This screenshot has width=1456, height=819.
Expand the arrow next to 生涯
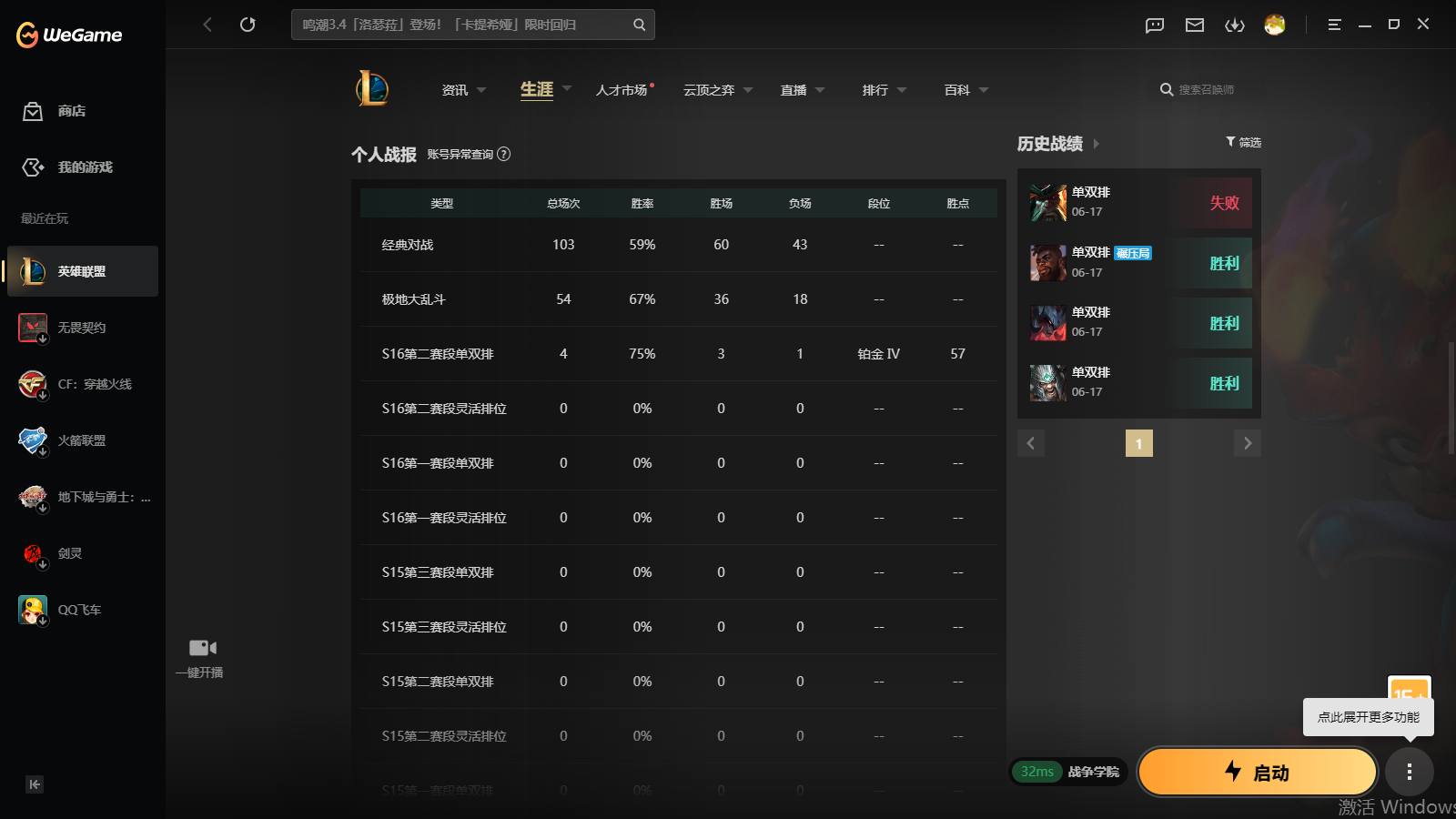[x=567, y=88]
